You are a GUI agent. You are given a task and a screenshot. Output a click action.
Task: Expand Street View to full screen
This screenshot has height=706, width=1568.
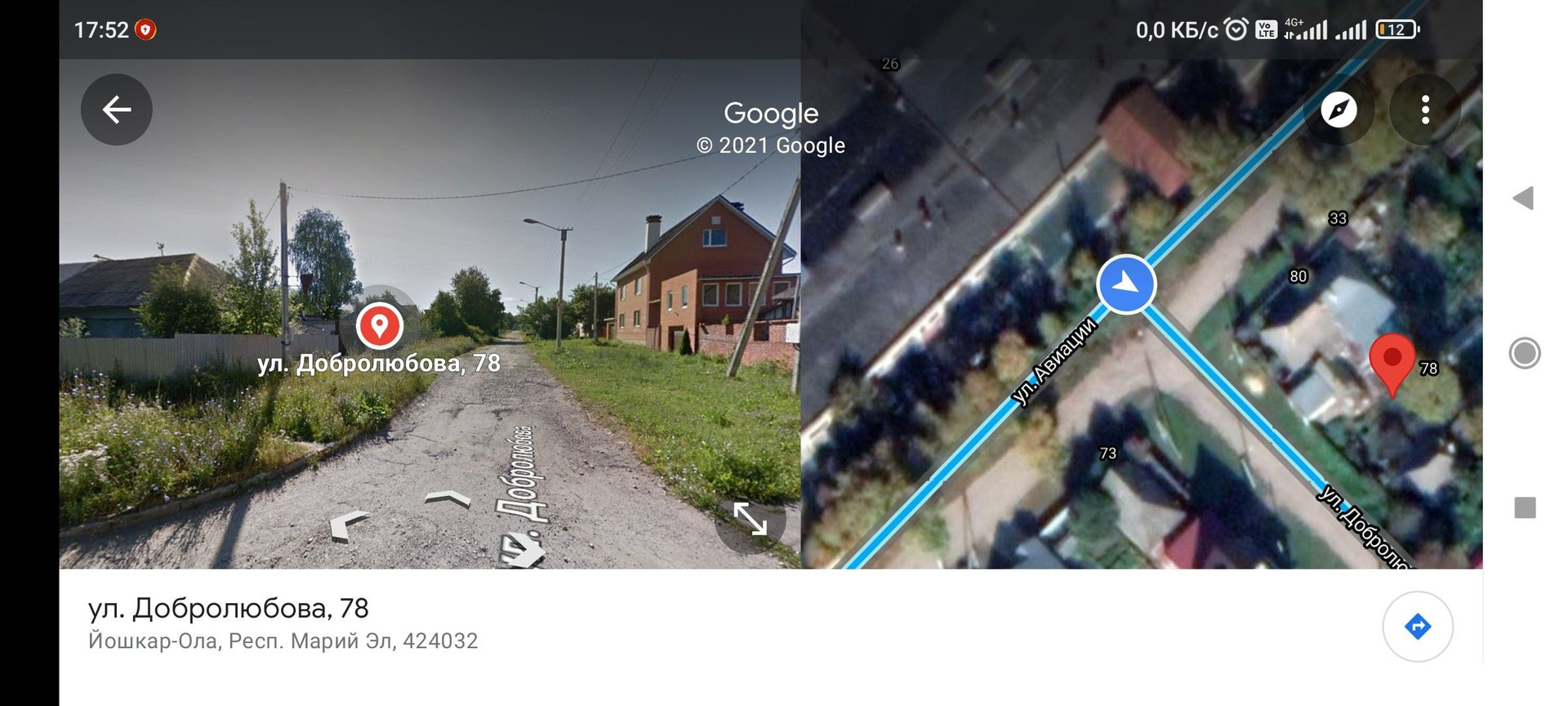tap(751, 519)
